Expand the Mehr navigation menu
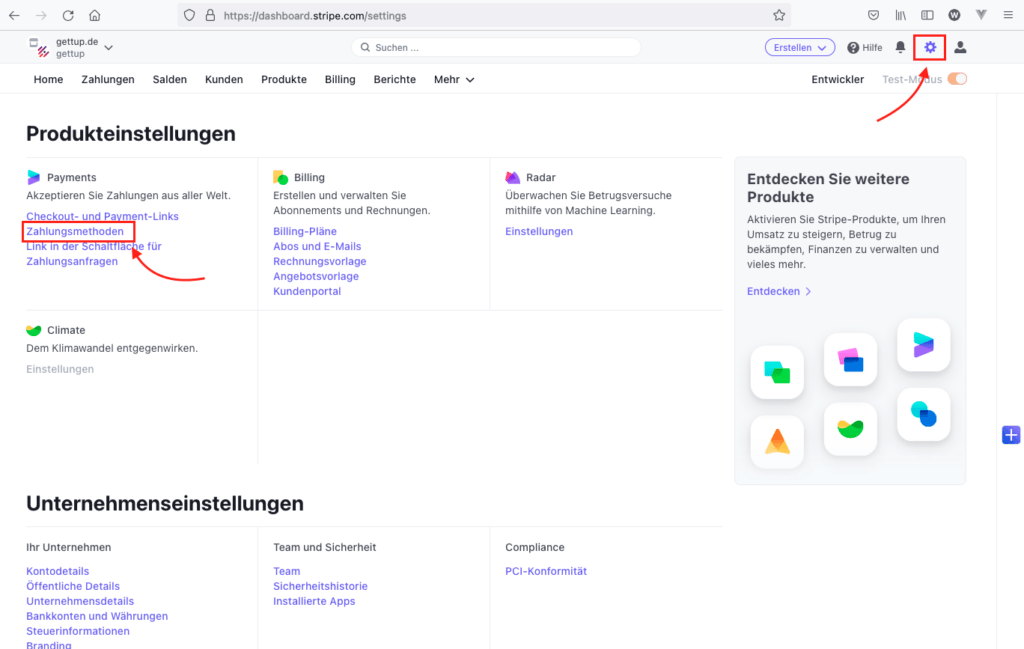 [454, 80]
